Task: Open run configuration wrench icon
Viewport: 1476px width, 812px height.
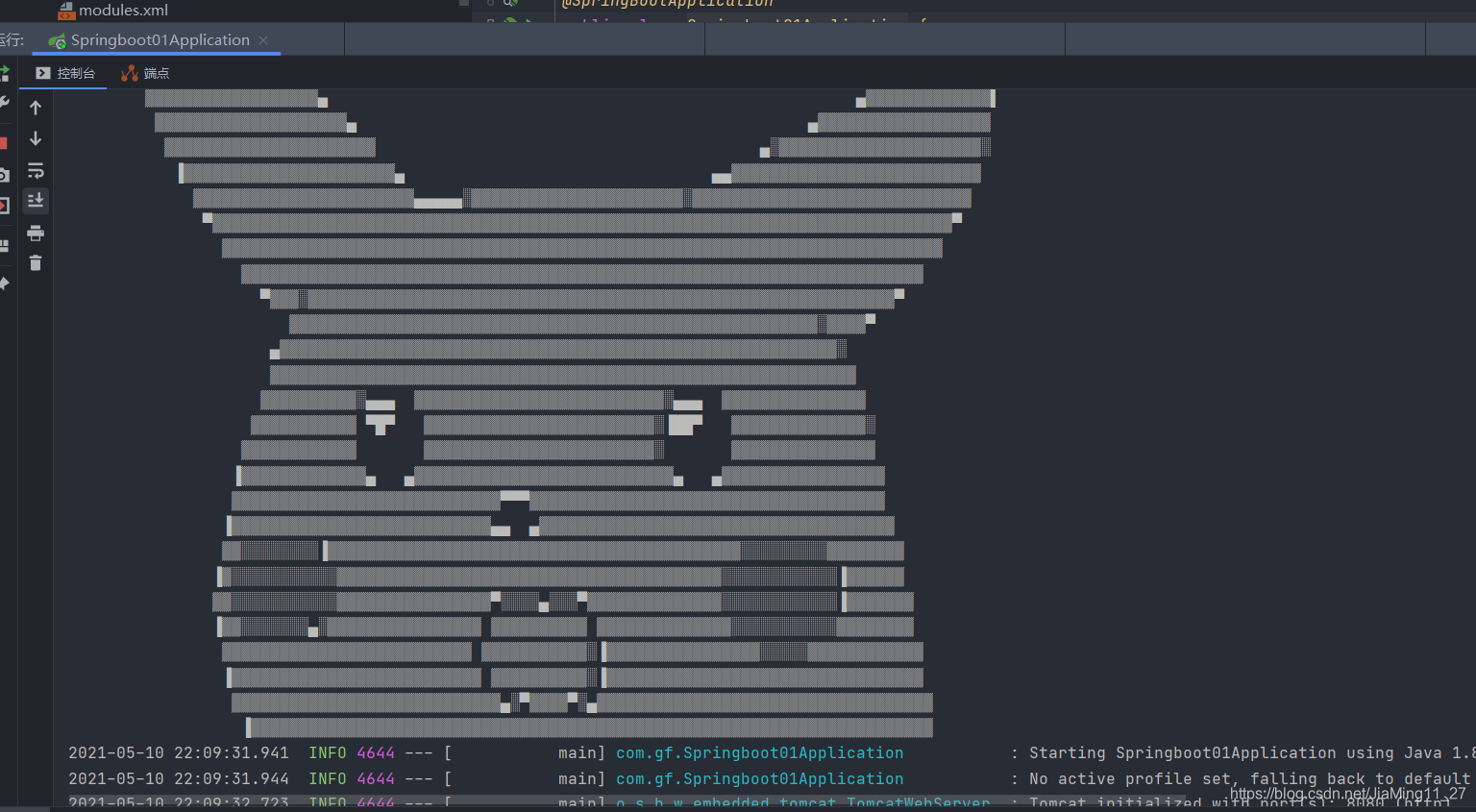Action: (4, 102)
